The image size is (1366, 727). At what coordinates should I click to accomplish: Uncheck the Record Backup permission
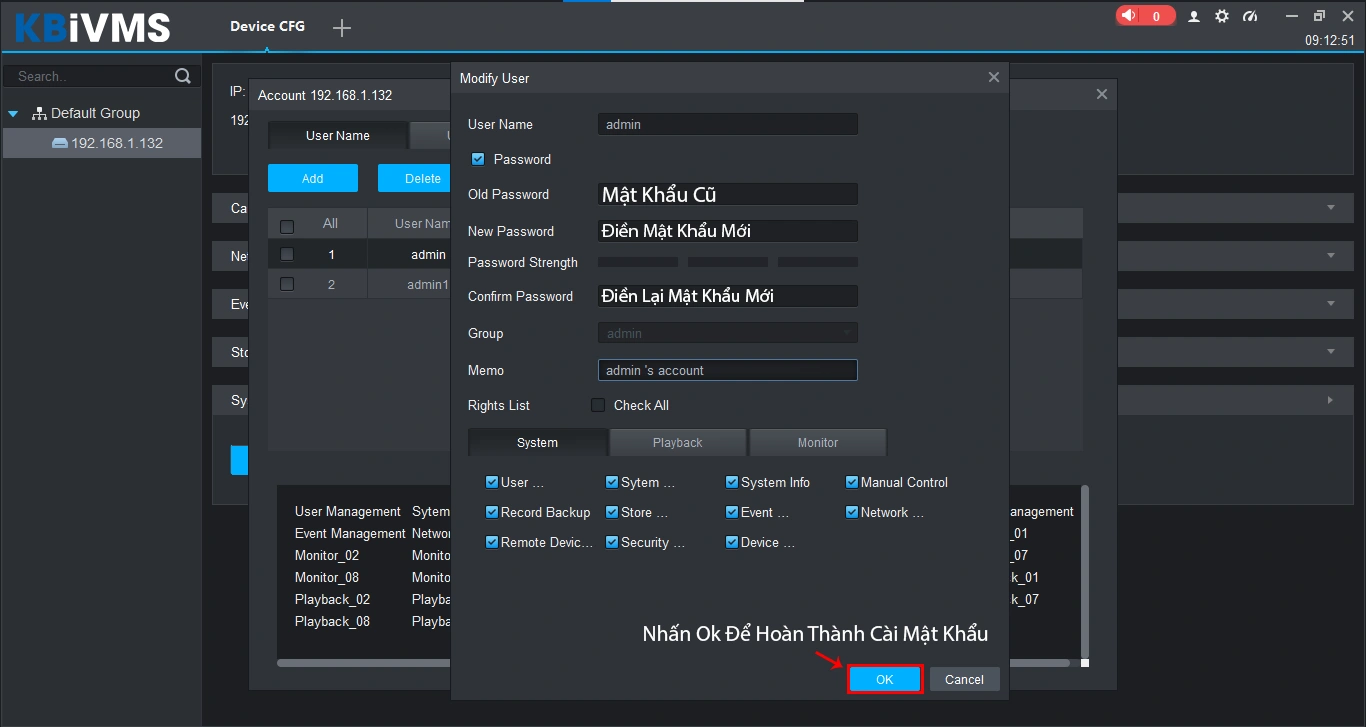point(492,512)
